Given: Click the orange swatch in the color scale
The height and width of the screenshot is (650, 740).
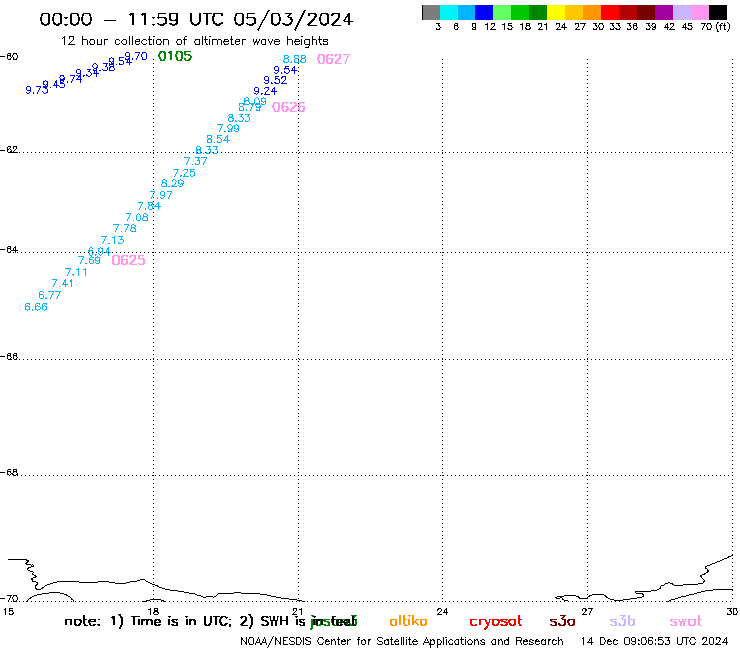Looking at the screenshot, I should click(x=592, y=12).
